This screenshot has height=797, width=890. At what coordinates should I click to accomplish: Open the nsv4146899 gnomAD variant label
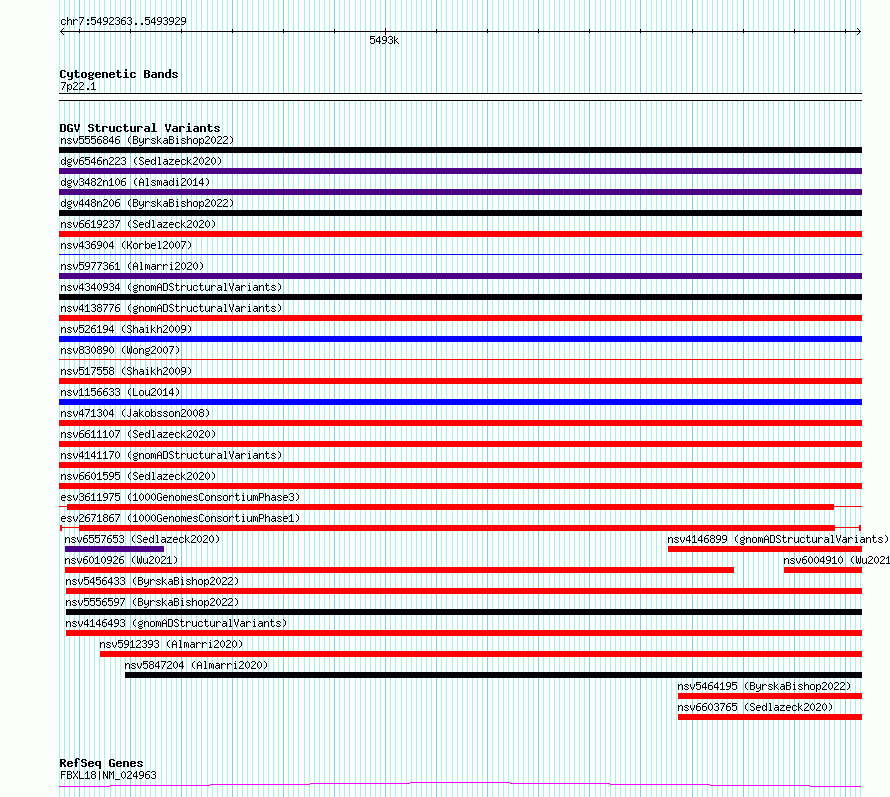[x=778, y=539]
